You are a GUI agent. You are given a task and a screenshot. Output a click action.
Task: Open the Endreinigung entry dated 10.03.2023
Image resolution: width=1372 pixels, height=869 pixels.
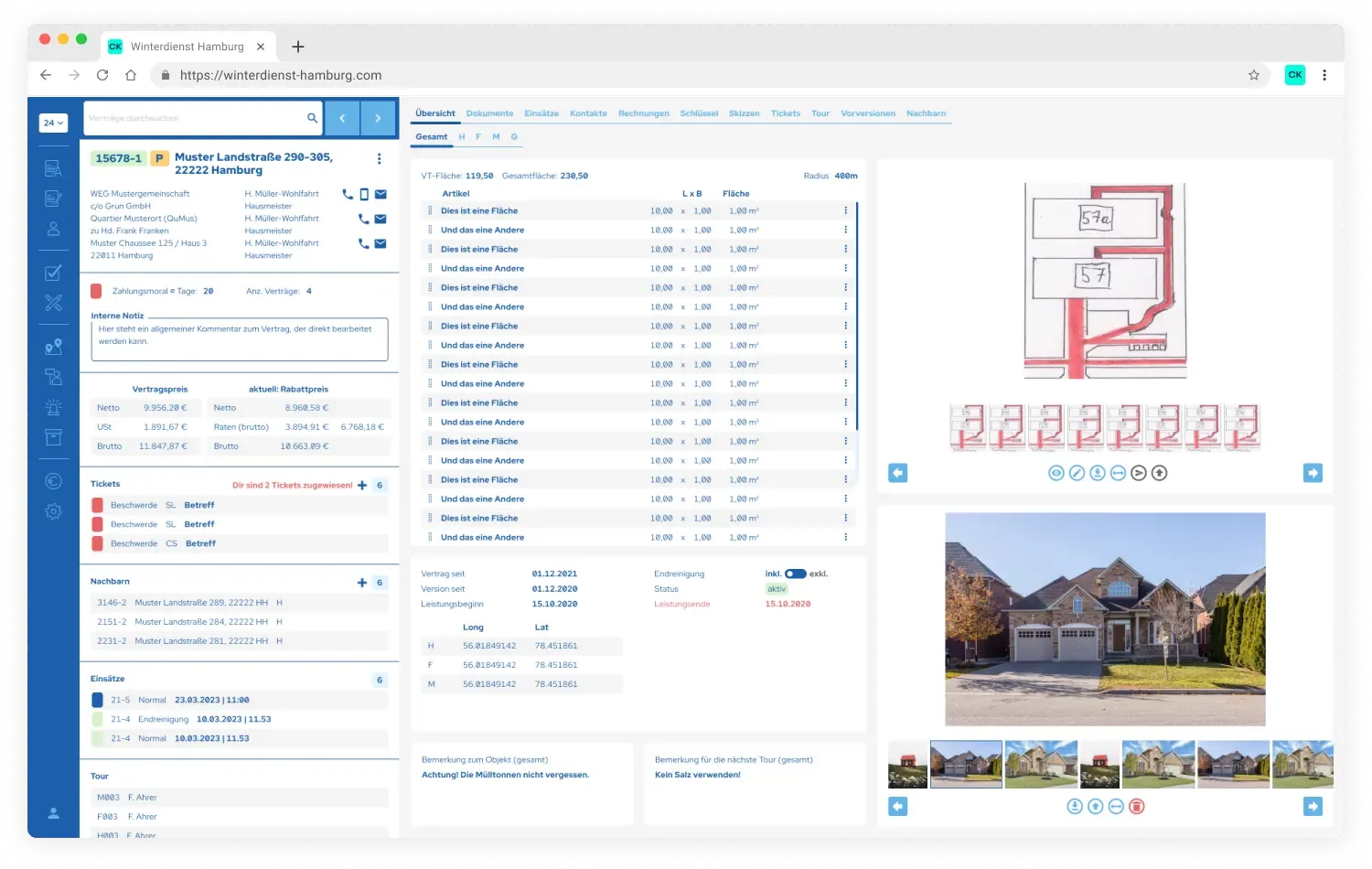pos(240,719)
